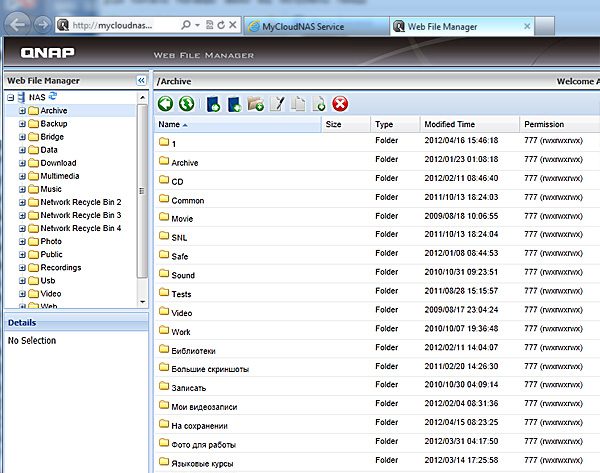600x473 pixels.
Task: Expand the Multimedia folder tree node
Action: click(x=22, y=176)
